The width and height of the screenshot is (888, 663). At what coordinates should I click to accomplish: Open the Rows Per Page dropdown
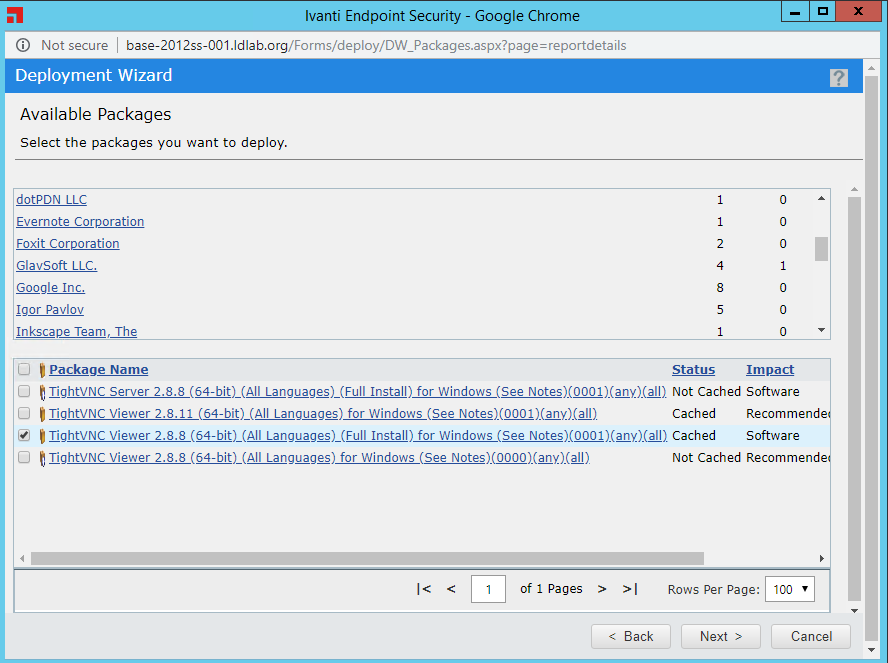tap(790, 589)
